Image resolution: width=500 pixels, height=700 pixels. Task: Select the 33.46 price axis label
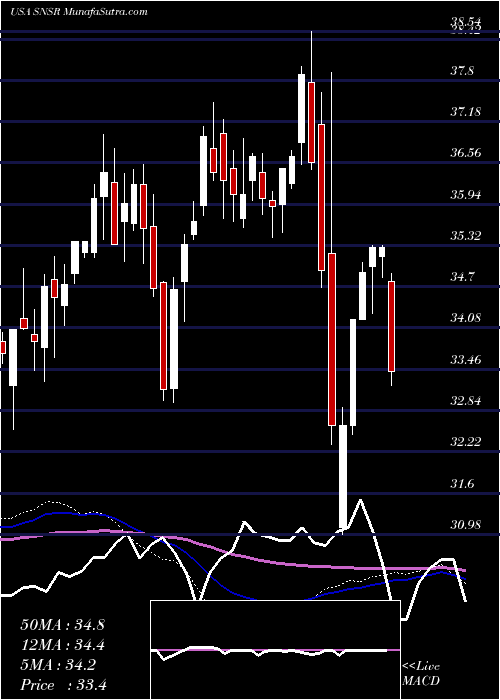466,359
